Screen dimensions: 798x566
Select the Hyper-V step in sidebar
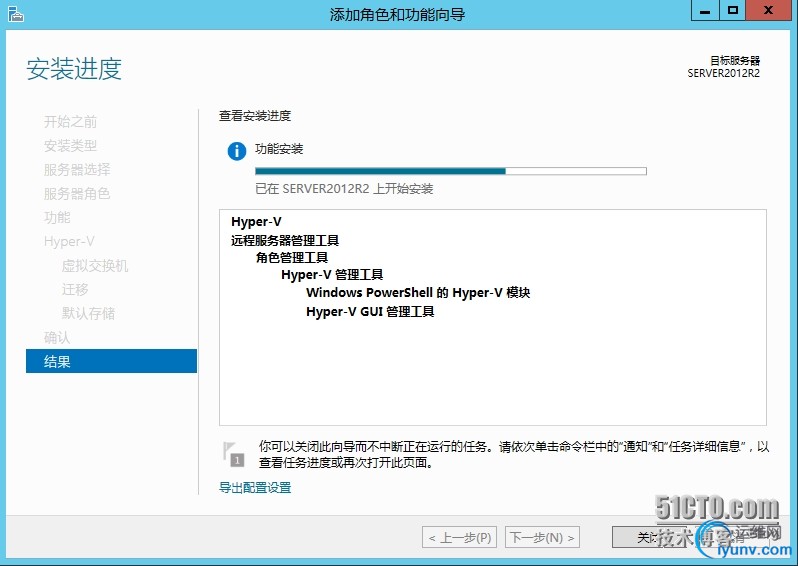(69, 241)
